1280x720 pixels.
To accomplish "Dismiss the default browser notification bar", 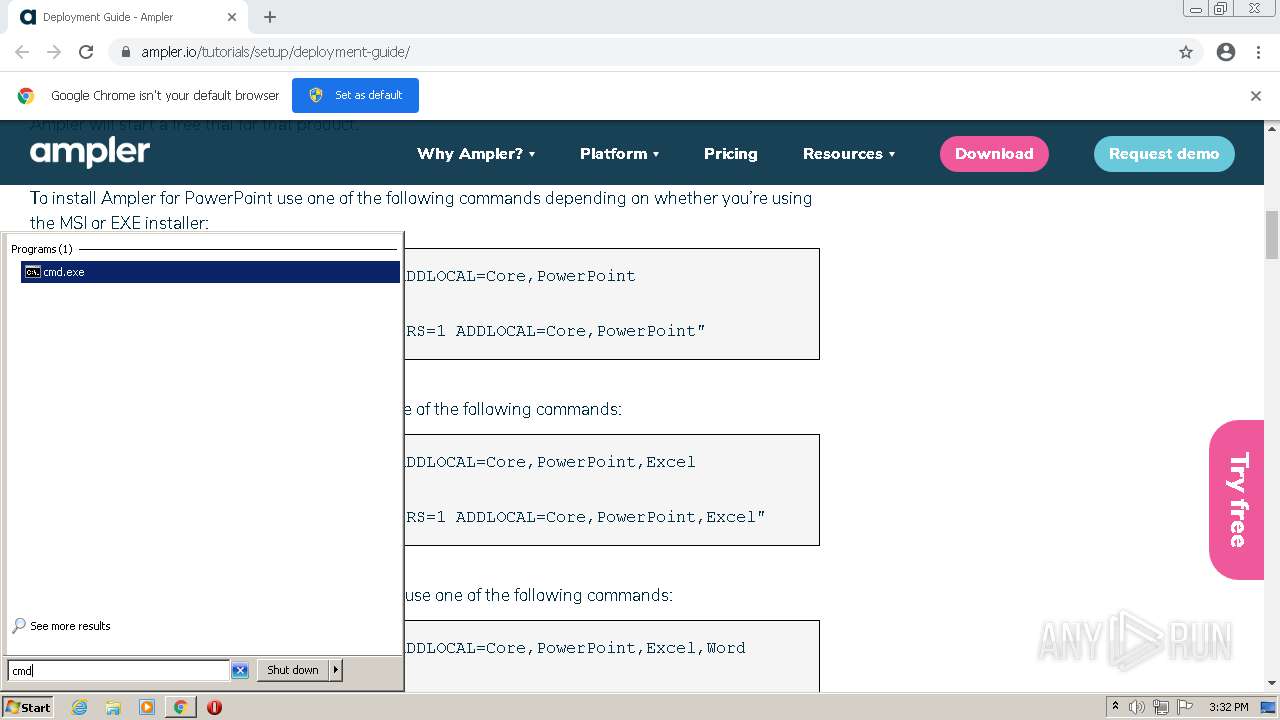I will (1256, 96).
